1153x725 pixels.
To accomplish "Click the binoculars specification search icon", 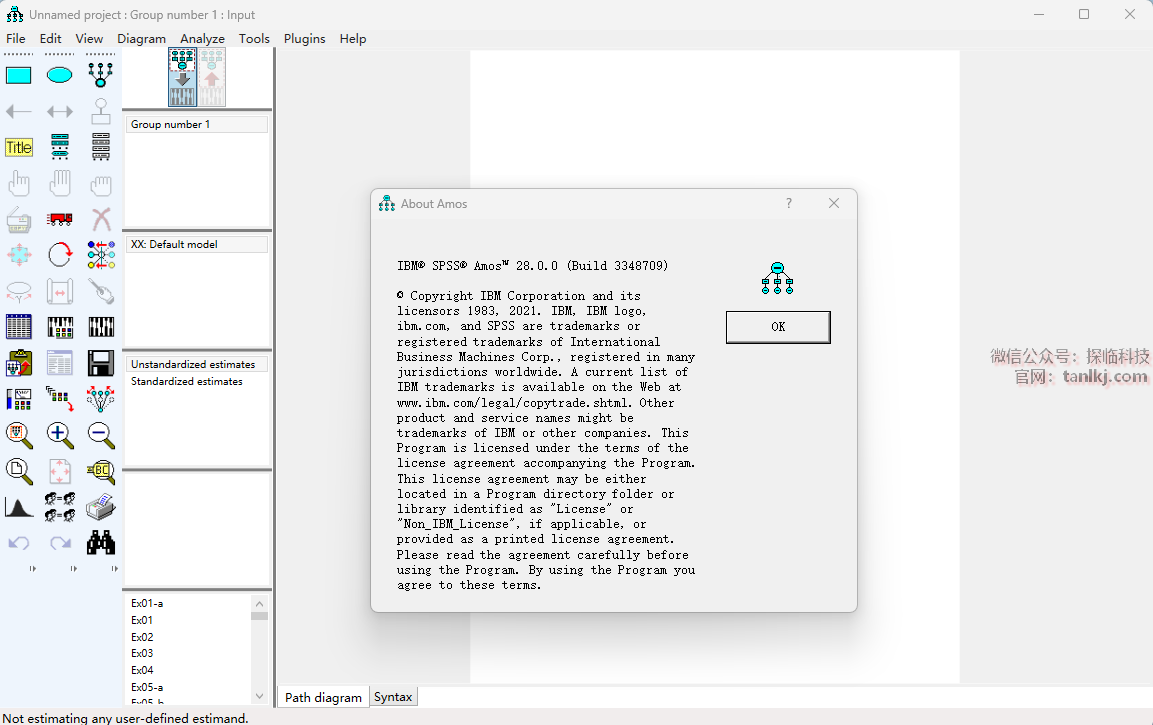I will [101, 543].
